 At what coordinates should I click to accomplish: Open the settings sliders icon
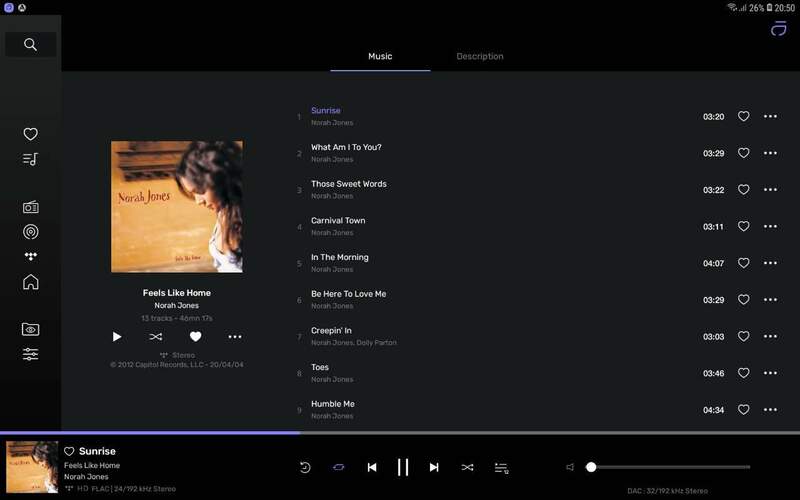(x=30, y=354)
